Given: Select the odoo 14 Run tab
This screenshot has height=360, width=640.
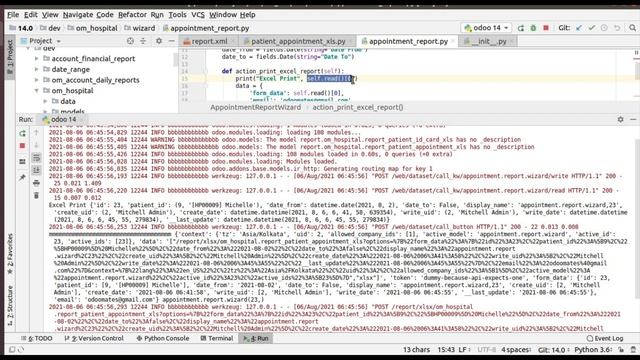Looking at the screenshot, I should pyautogui.click(x=63, y=119).
